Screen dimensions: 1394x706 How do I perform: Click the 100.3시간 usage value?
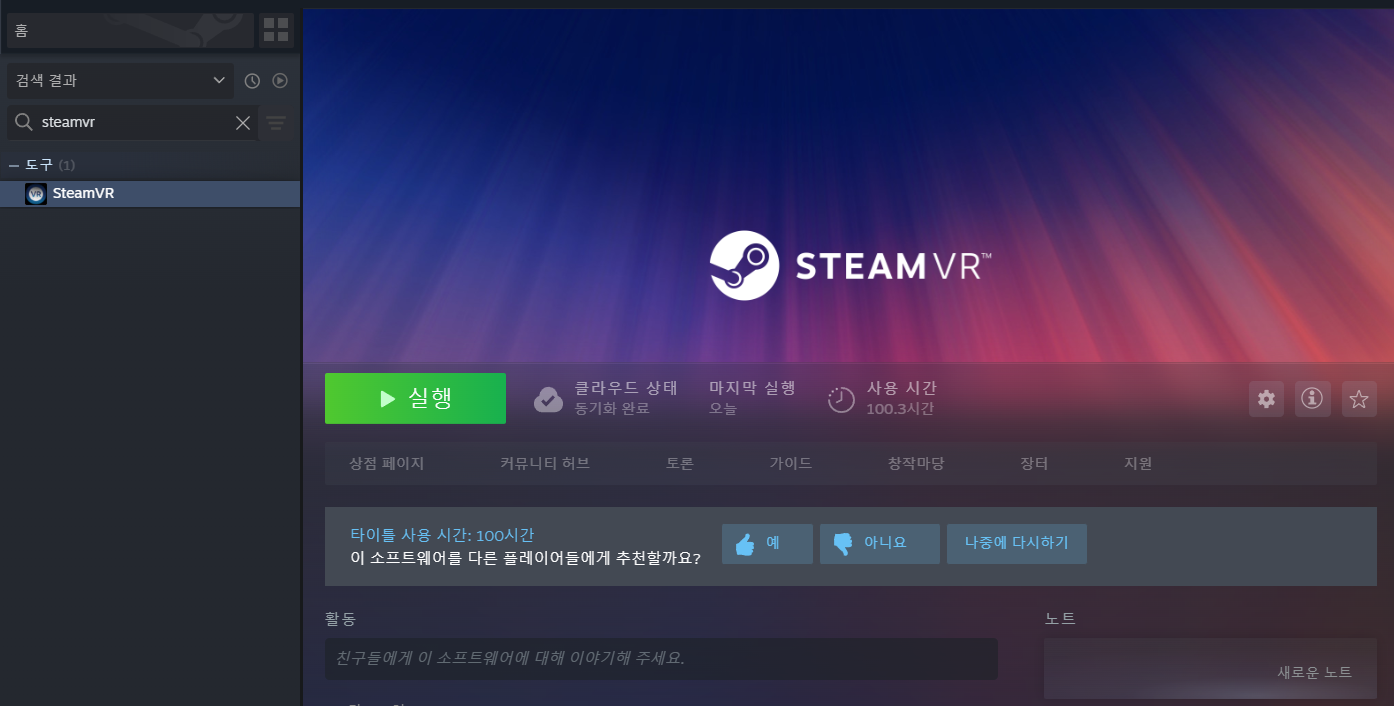tap(900, 409)
